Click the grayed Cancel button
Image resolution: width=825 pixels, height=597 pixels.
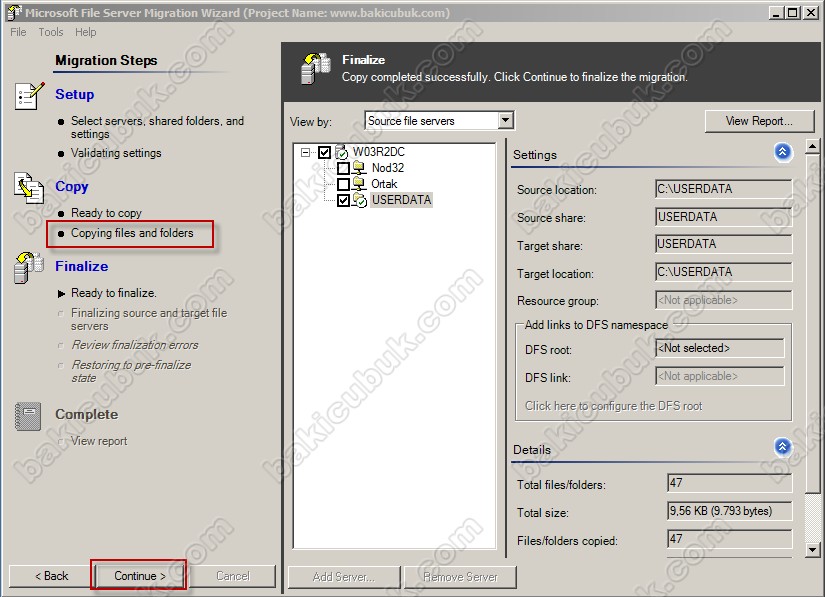(233, 576)
